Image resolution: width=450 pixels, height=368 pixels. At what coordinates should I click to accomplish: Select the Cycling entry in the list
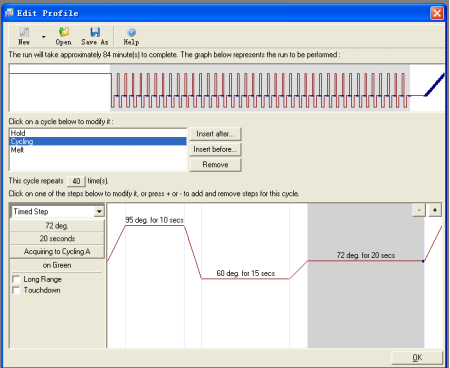coord(98,141)
